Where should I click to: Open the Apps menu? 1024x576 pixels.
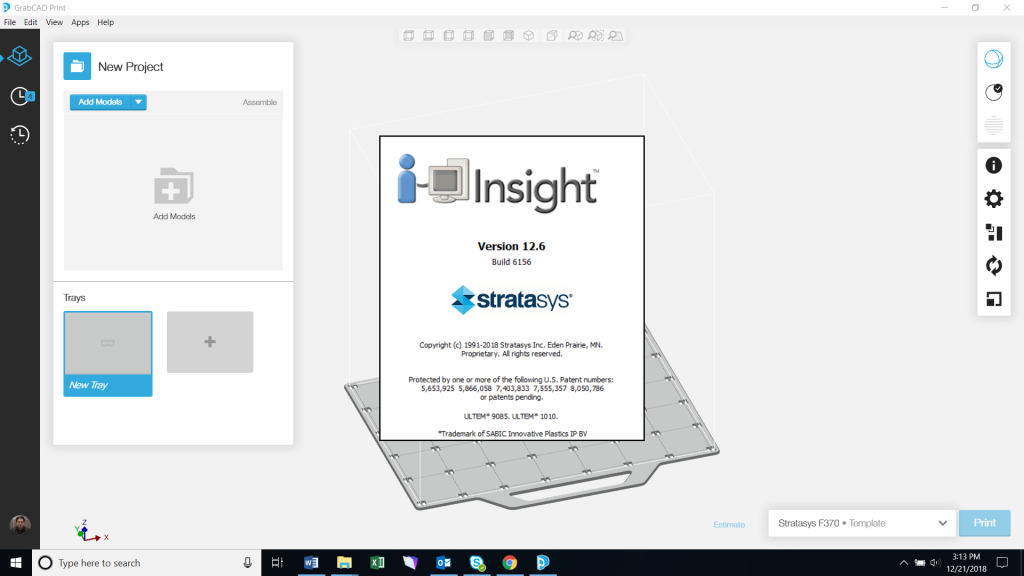point(80,22)
